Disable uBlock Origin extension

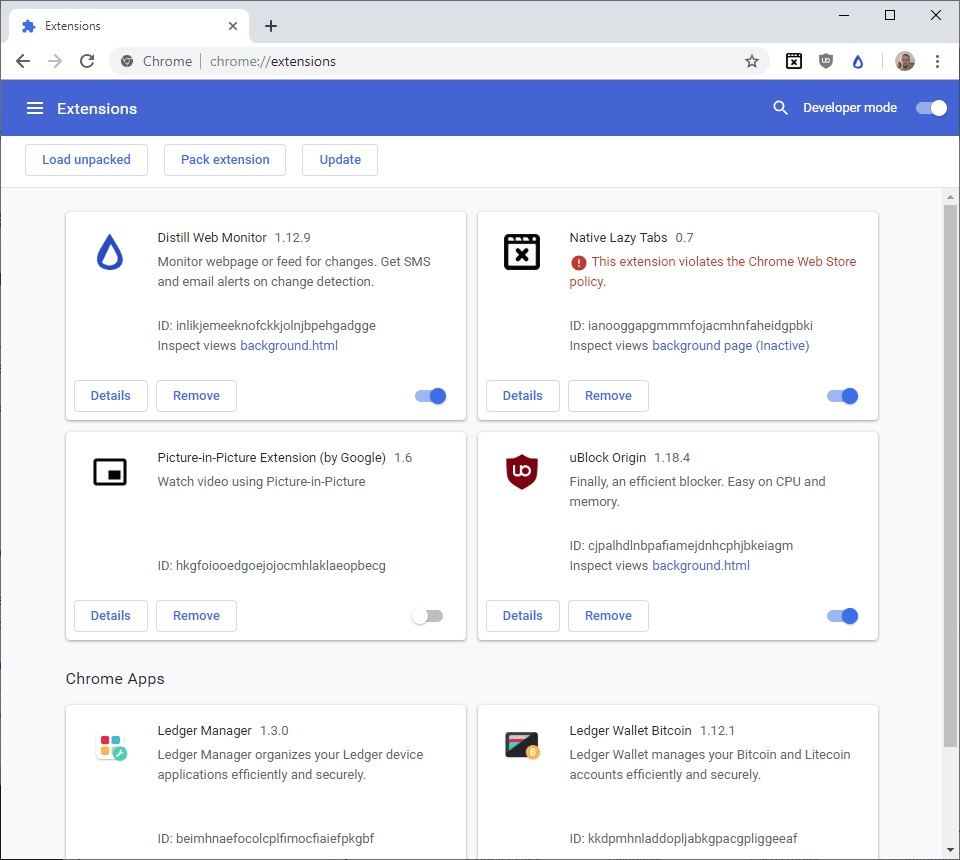pyautogui.click(x=842, y=616)
